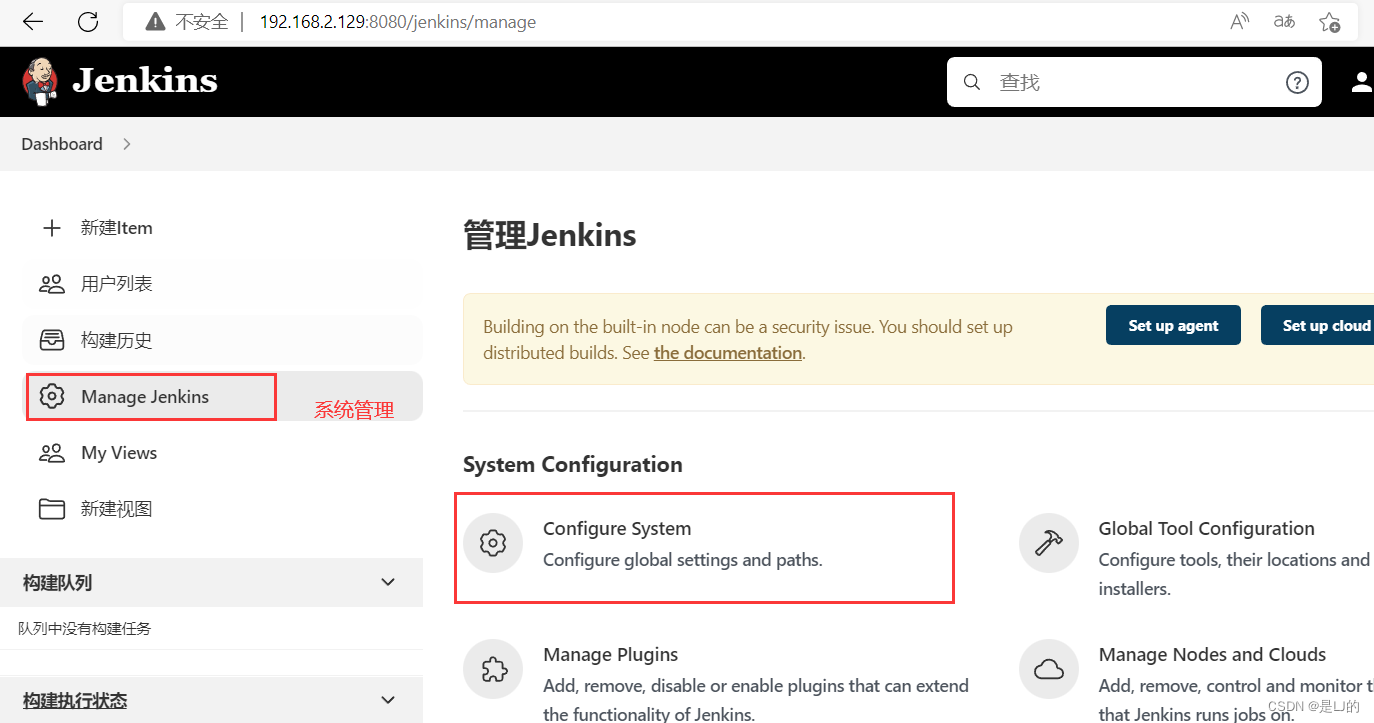Screen dimensions: 1374x723
Task: Open 构建历史 in the sidebar
Action: pos(223,340)
